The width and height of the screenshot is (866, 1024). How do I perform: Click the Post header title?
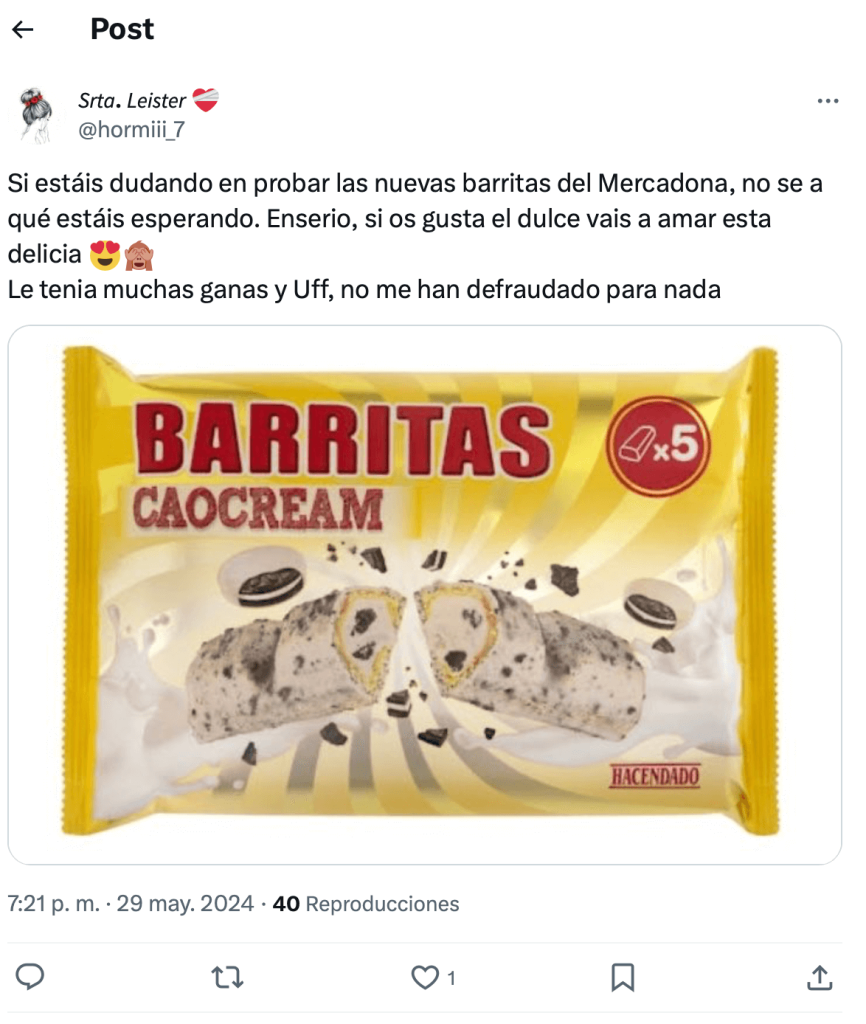pyautogui.click(x=122, y=29)
